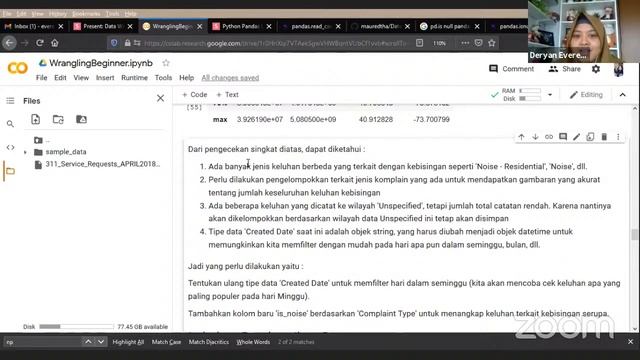The width and height of the screenshot is (640, 360).
Task: Refresh the file browser listing
Action: pyautogui.click(x=58, y=119)
